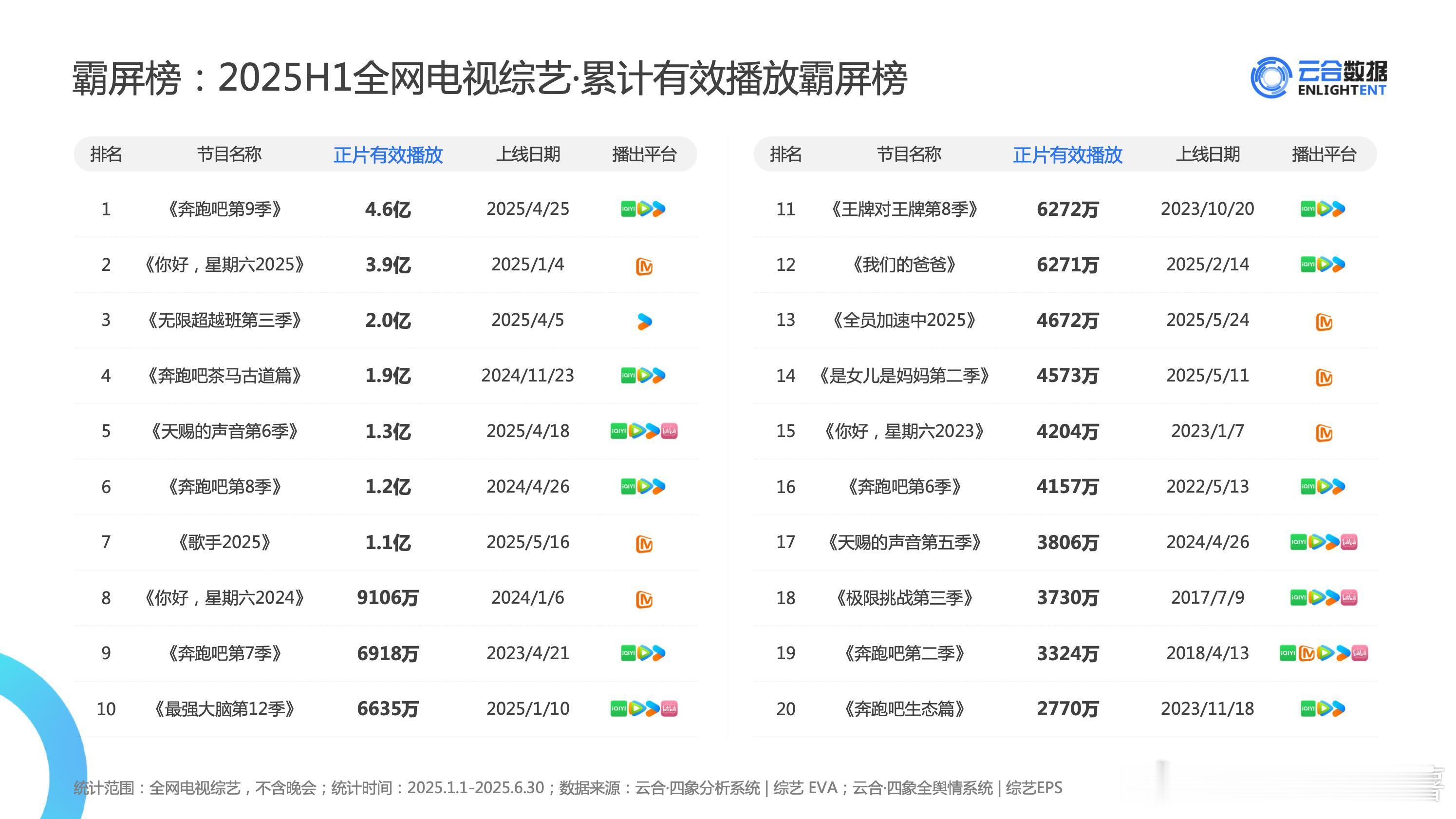Click the play count 6271万
This screenshot has width=1456, height=819.
(x=1068, y=265)
